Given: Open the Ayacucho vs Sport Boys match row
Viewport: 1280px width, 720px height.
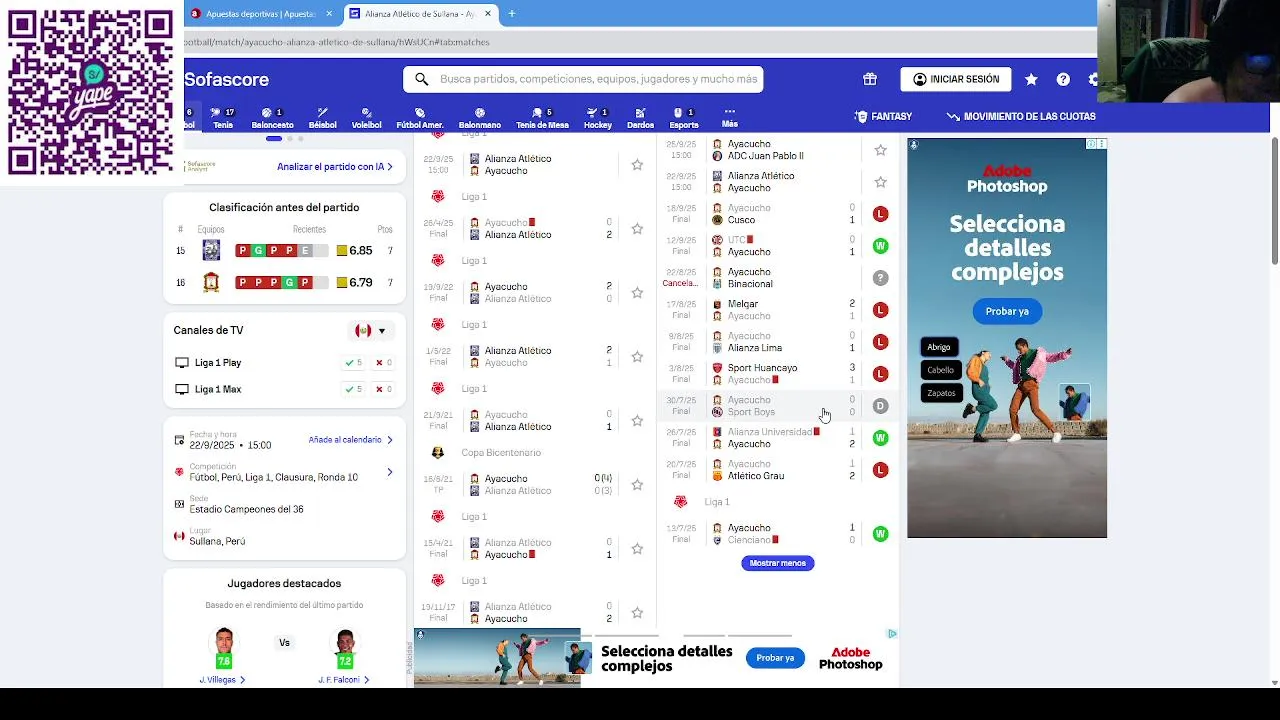Looking at the screenshot, I should point(778,406).
